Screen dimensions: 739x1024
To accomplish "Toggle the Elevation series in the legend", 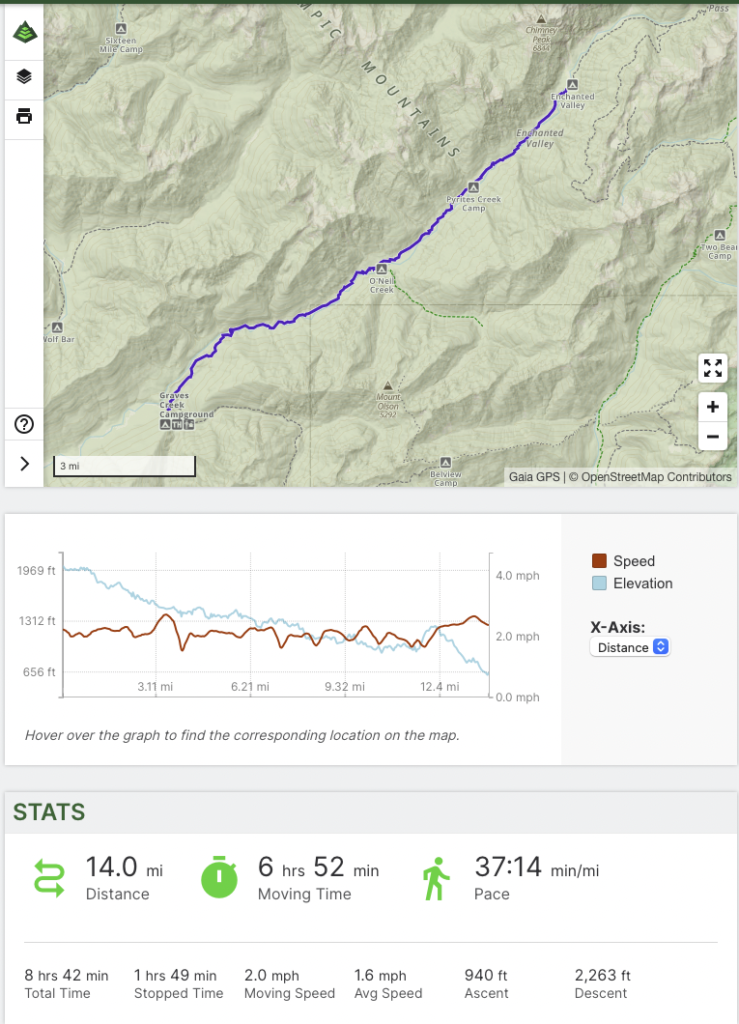I will [x=599, y=583].
